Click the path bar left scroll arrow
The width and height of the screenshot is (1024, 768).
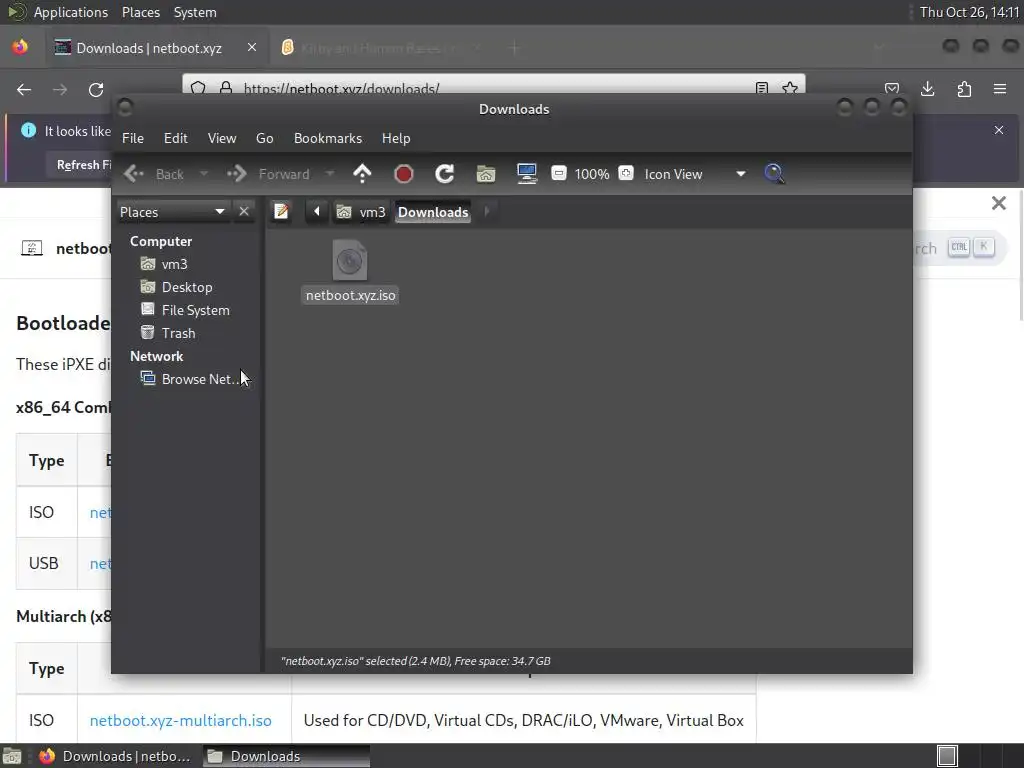click(x=317, y=212)
